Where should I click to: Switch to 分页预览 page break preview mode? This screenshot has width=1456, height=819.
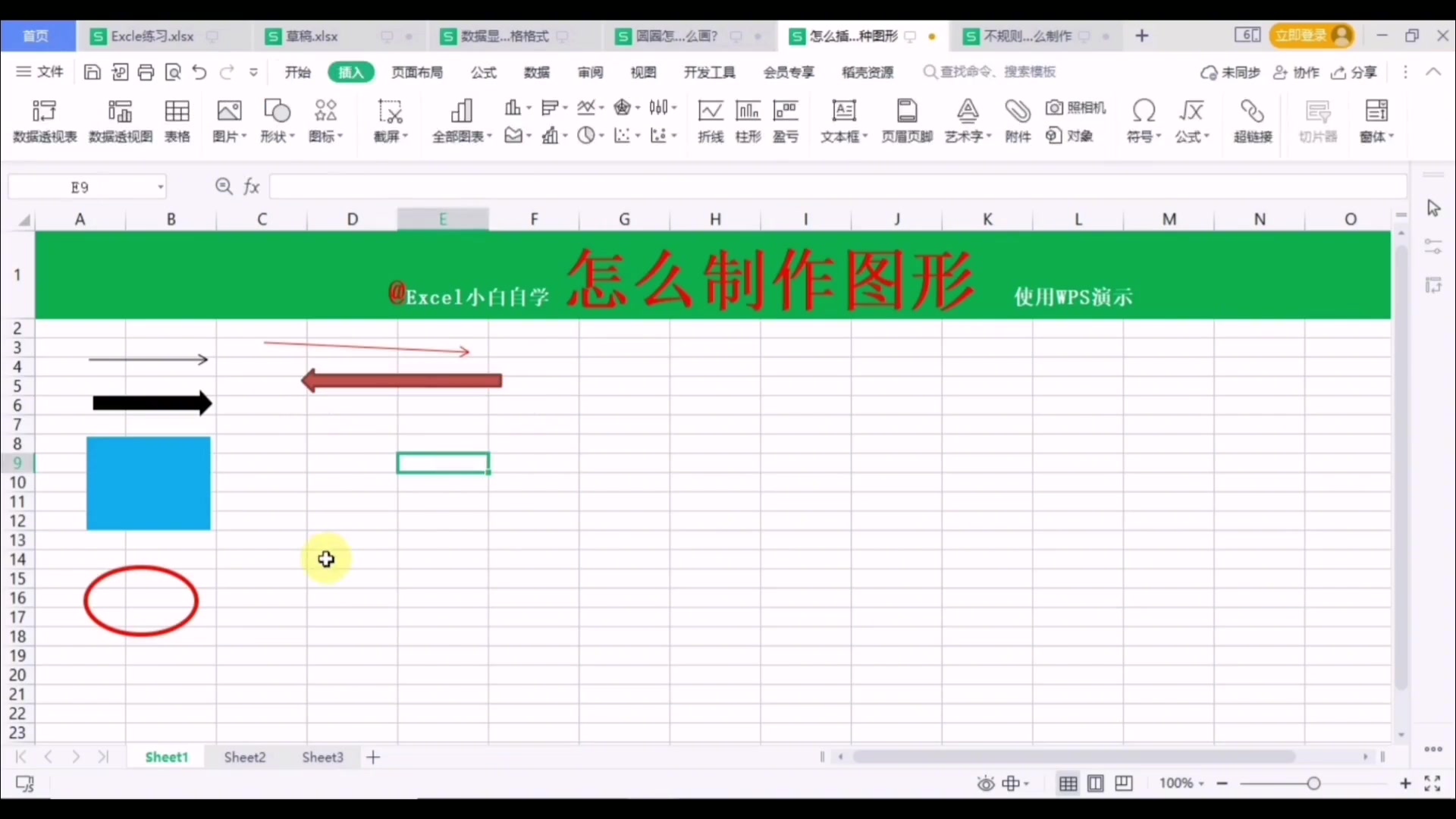[1123, 783]
